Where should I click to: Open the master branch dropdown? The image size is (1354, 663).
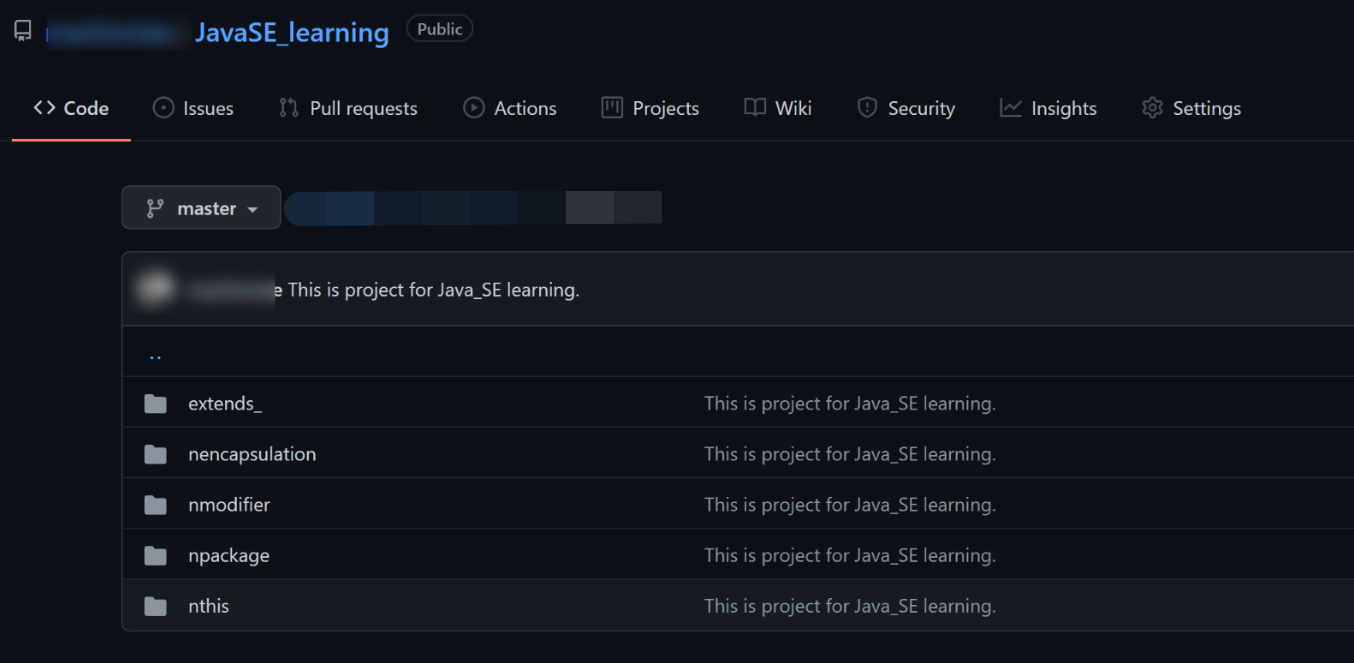[x=201, y=208]
